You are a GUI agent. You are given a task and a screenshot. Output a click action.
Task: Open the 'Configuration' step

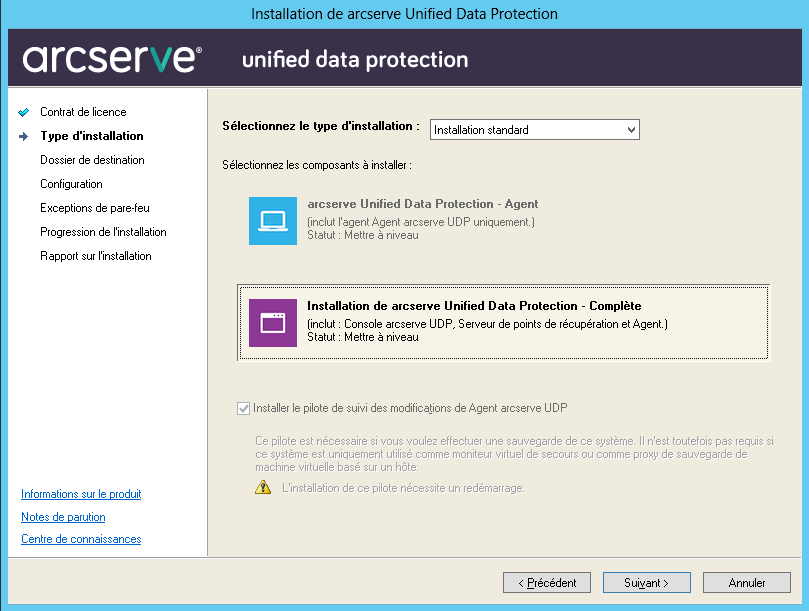[x=71, y=184]
